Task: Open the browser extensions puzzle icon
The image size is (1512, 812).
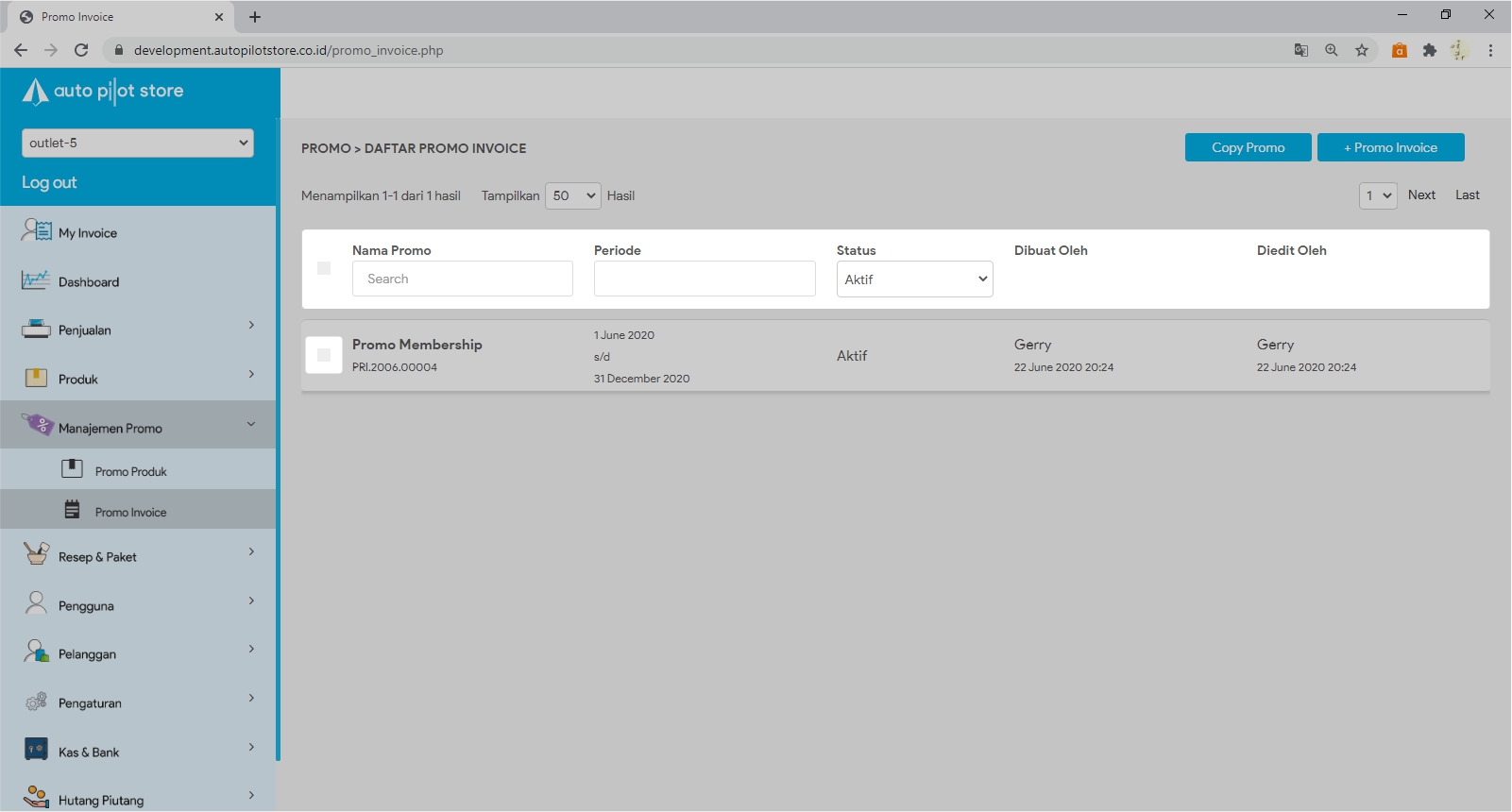Action: (x=1430, y=50)
